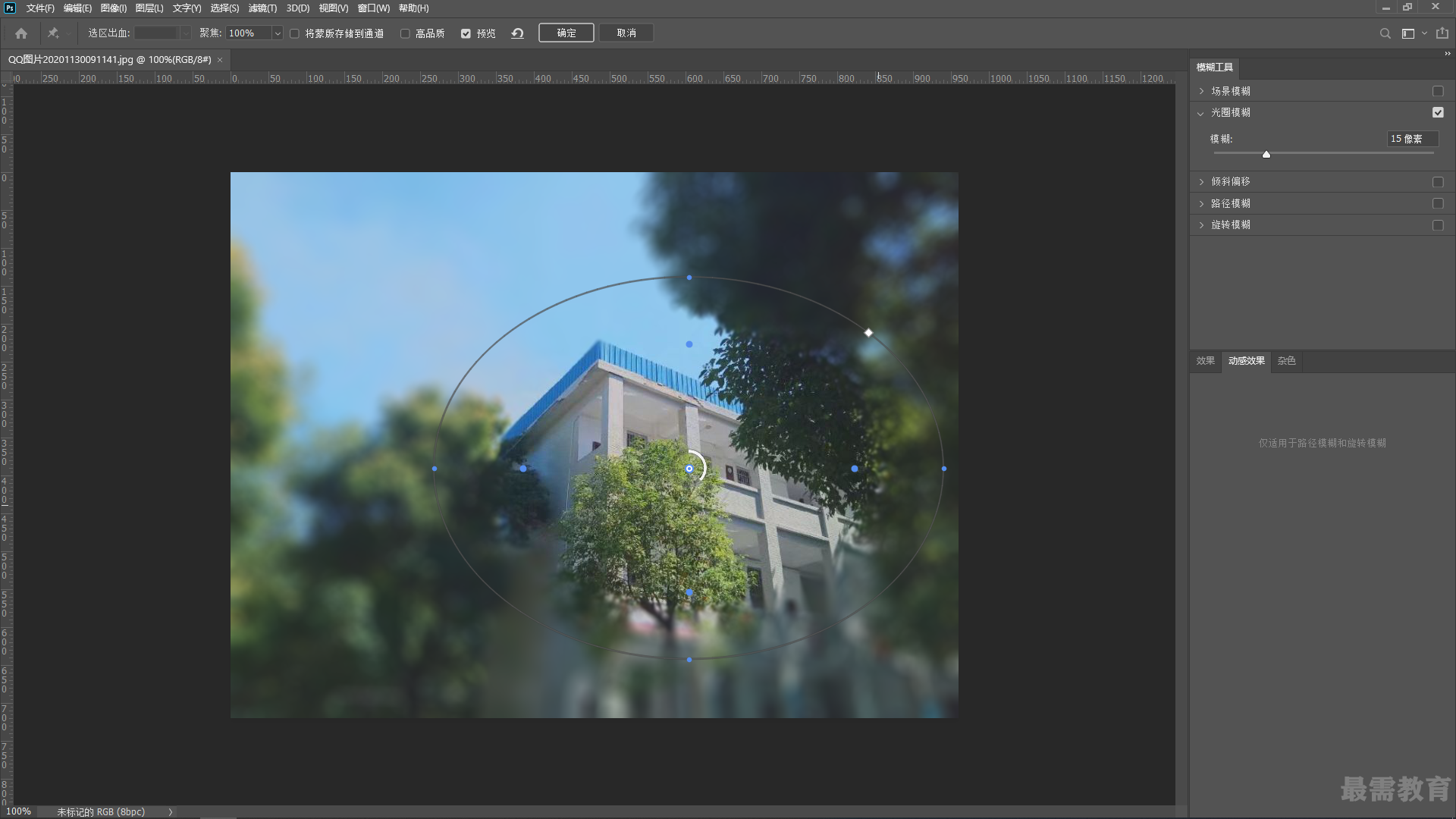Click the left ellipse boundary handle
The image size is (1456, 819).
[x=435, y=469]
